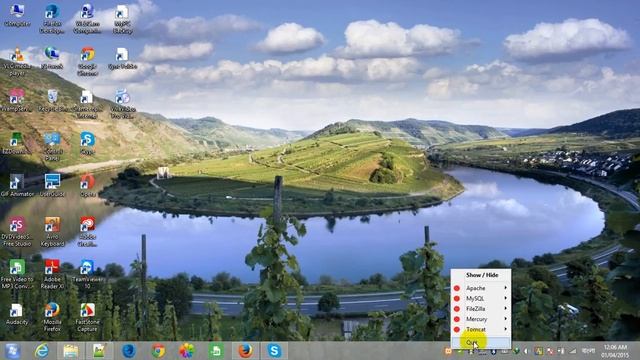Expand the MySQL submenu arrow
The image size is (640, 360).
(505, 298)
